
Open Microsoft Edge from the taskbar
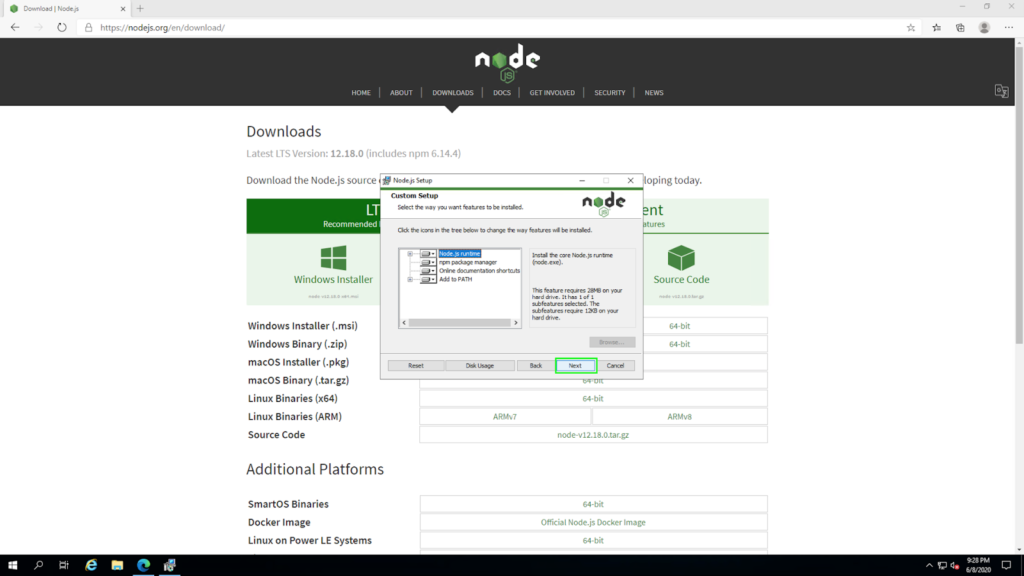(143, 565)
